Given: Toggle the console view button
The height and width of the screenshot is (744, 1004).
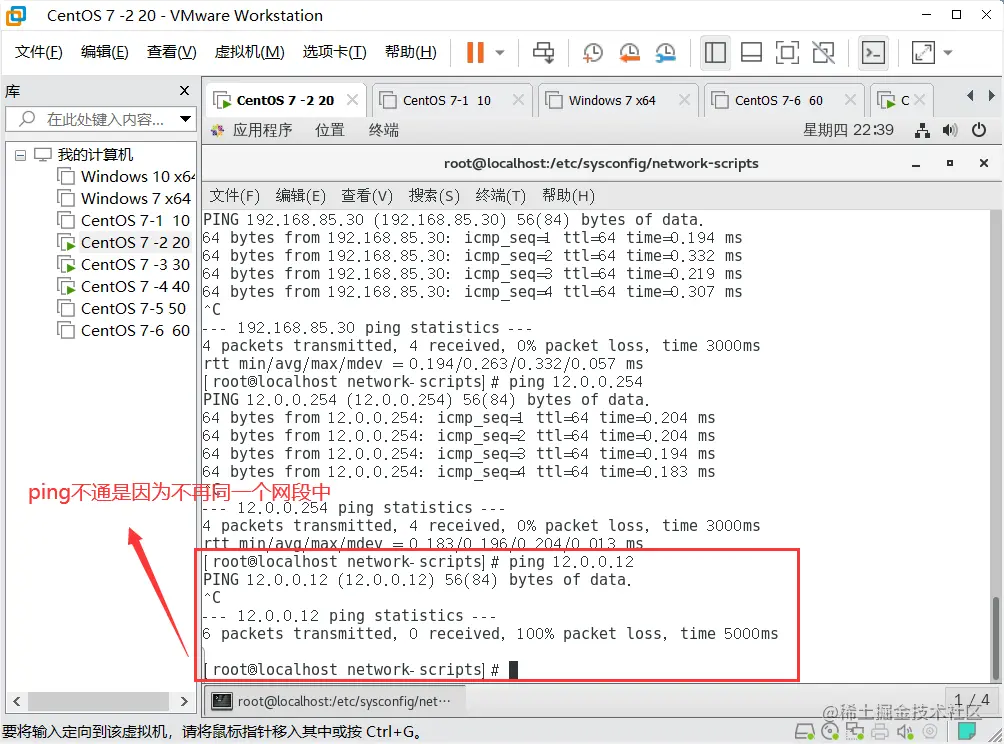Looking at the screenshot, I should [x=870, y=54].
